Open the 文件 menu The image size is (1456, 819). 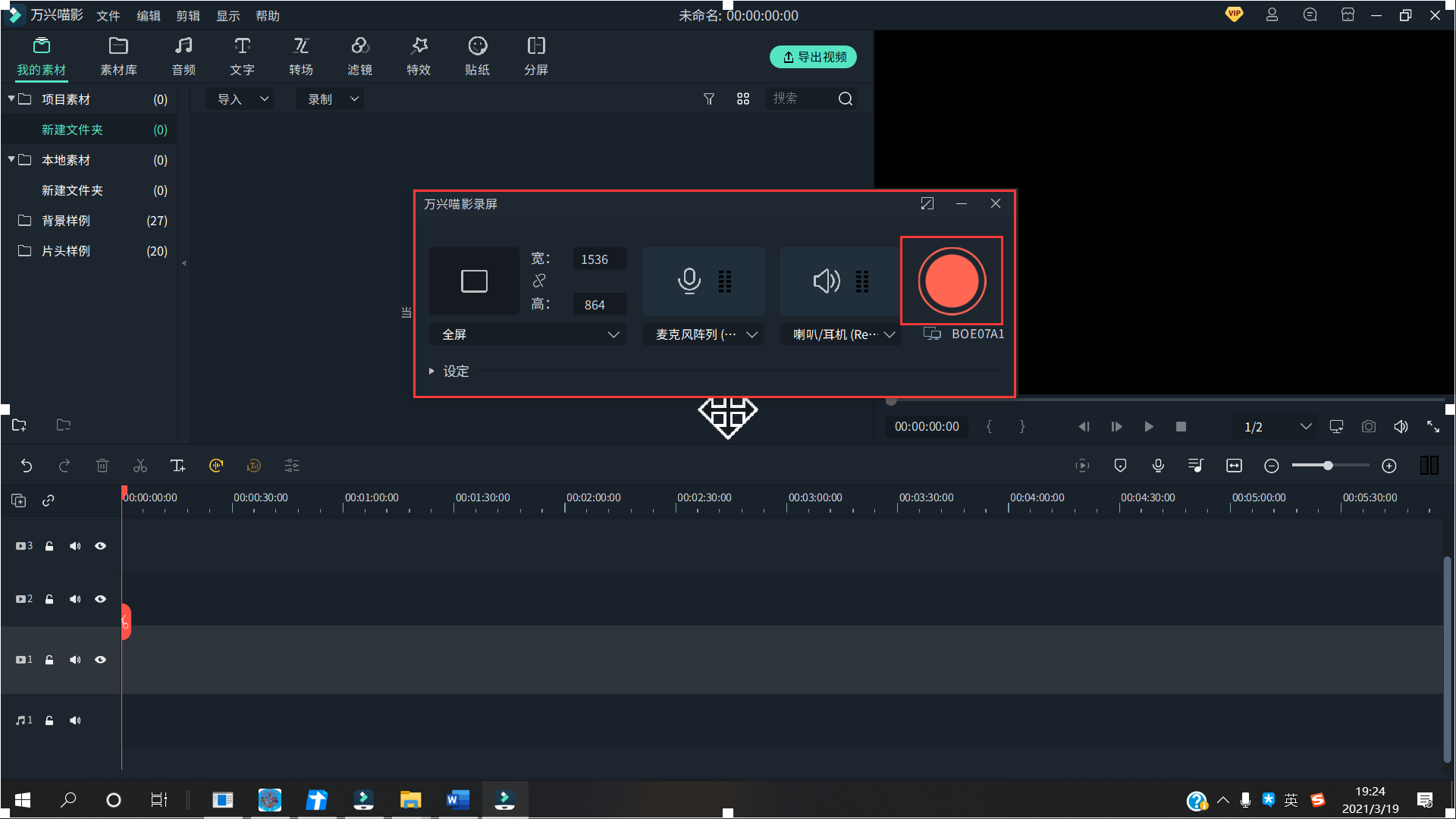tap(108, 16)
